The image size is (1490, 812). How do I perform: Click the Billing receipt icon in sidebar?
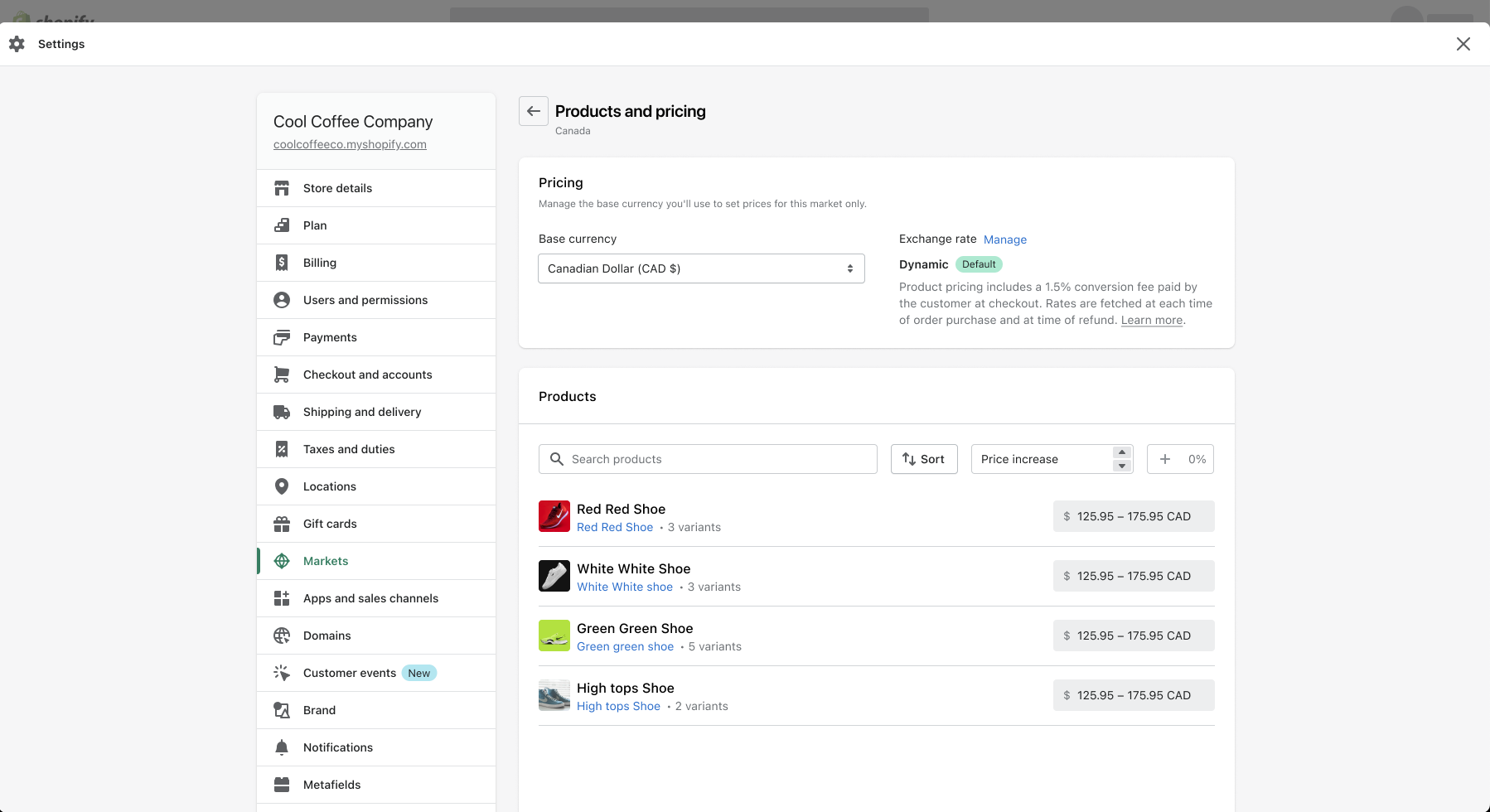(x=282, y=263)
